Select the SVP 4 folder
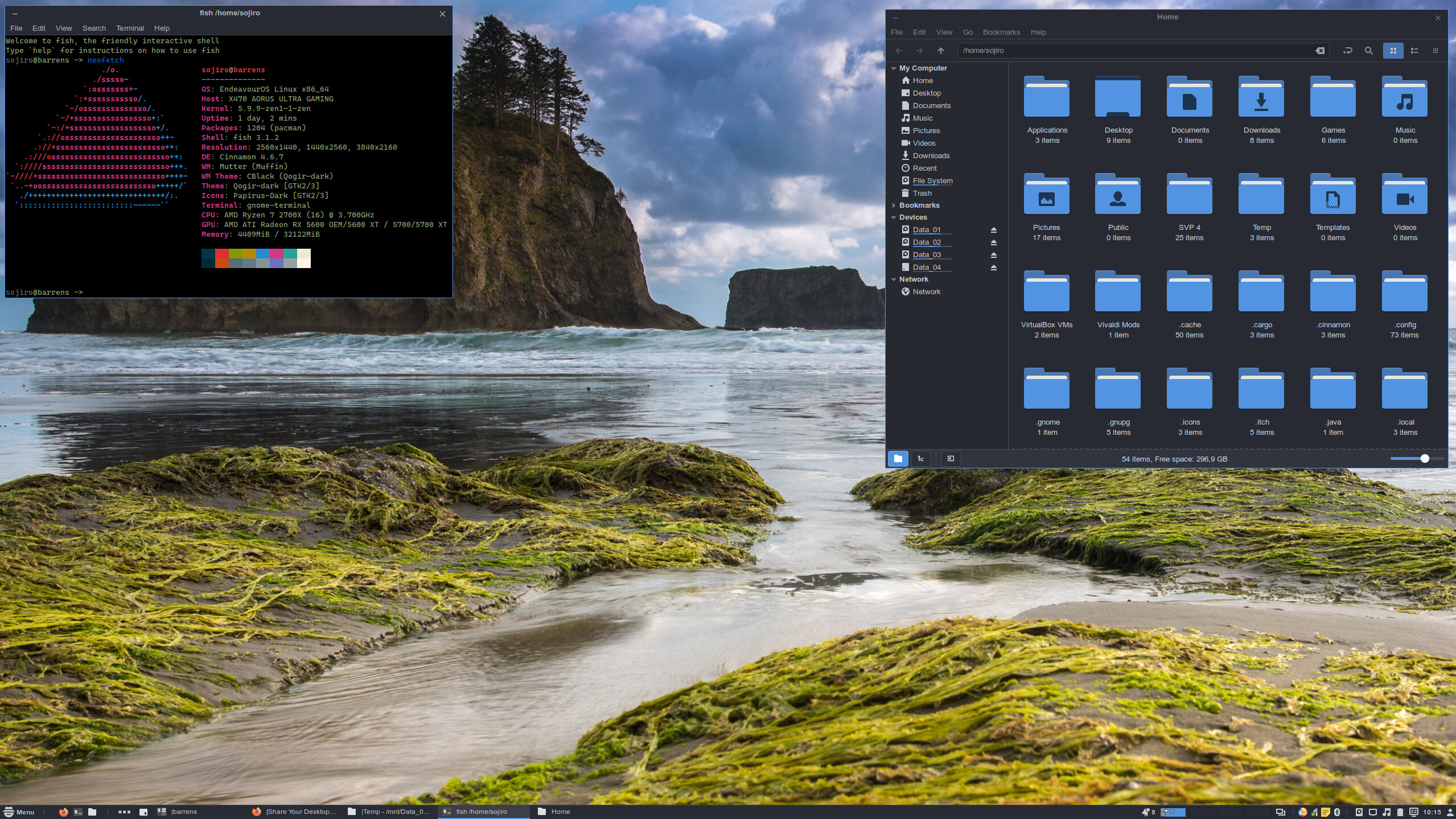Image resolution: width=1456 pixels, height=819 pixels. point(1190,207)
